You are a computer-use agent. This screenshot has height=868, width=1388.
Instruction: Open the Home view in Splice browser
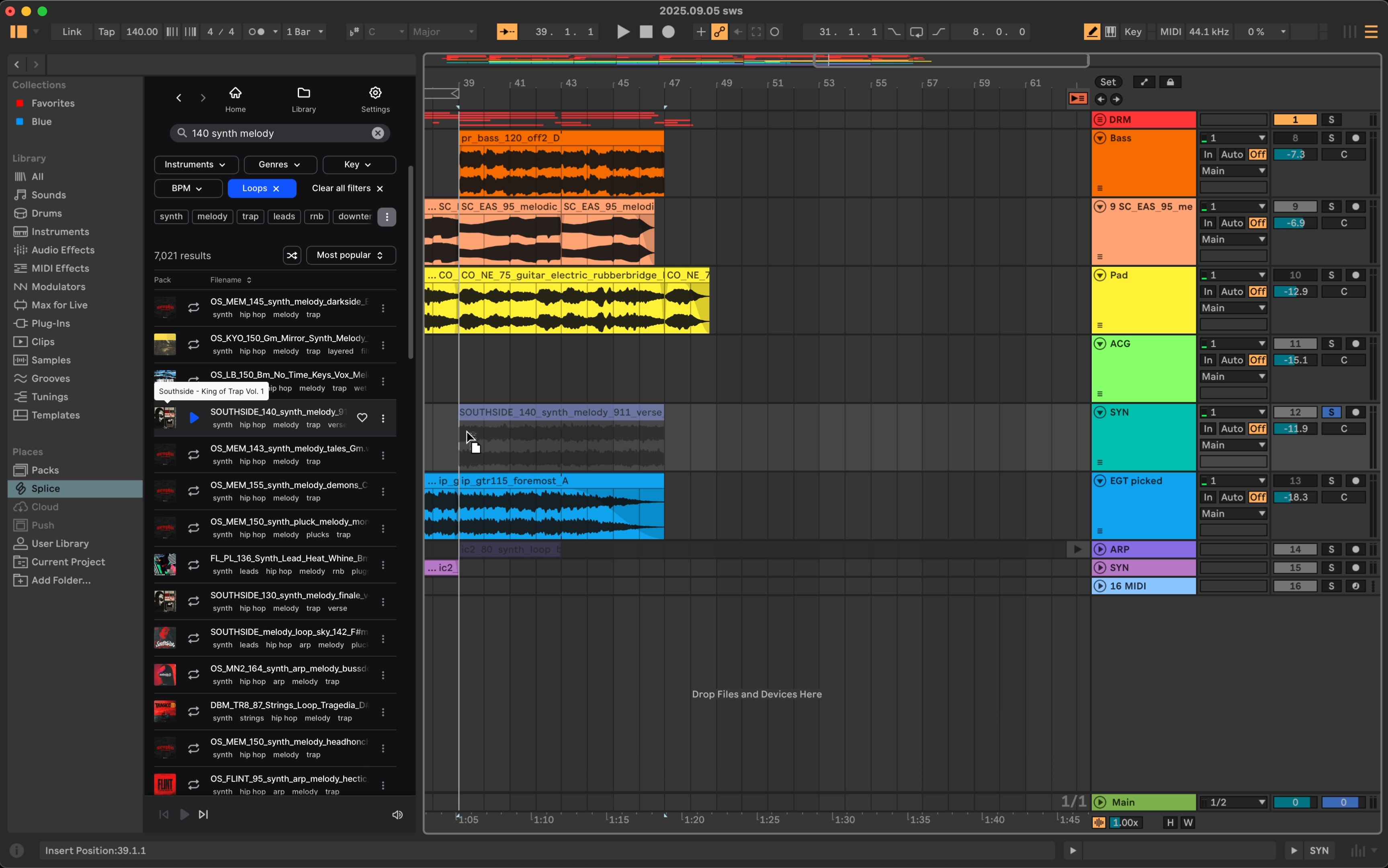pyautogui.click(x=235, y=98)
